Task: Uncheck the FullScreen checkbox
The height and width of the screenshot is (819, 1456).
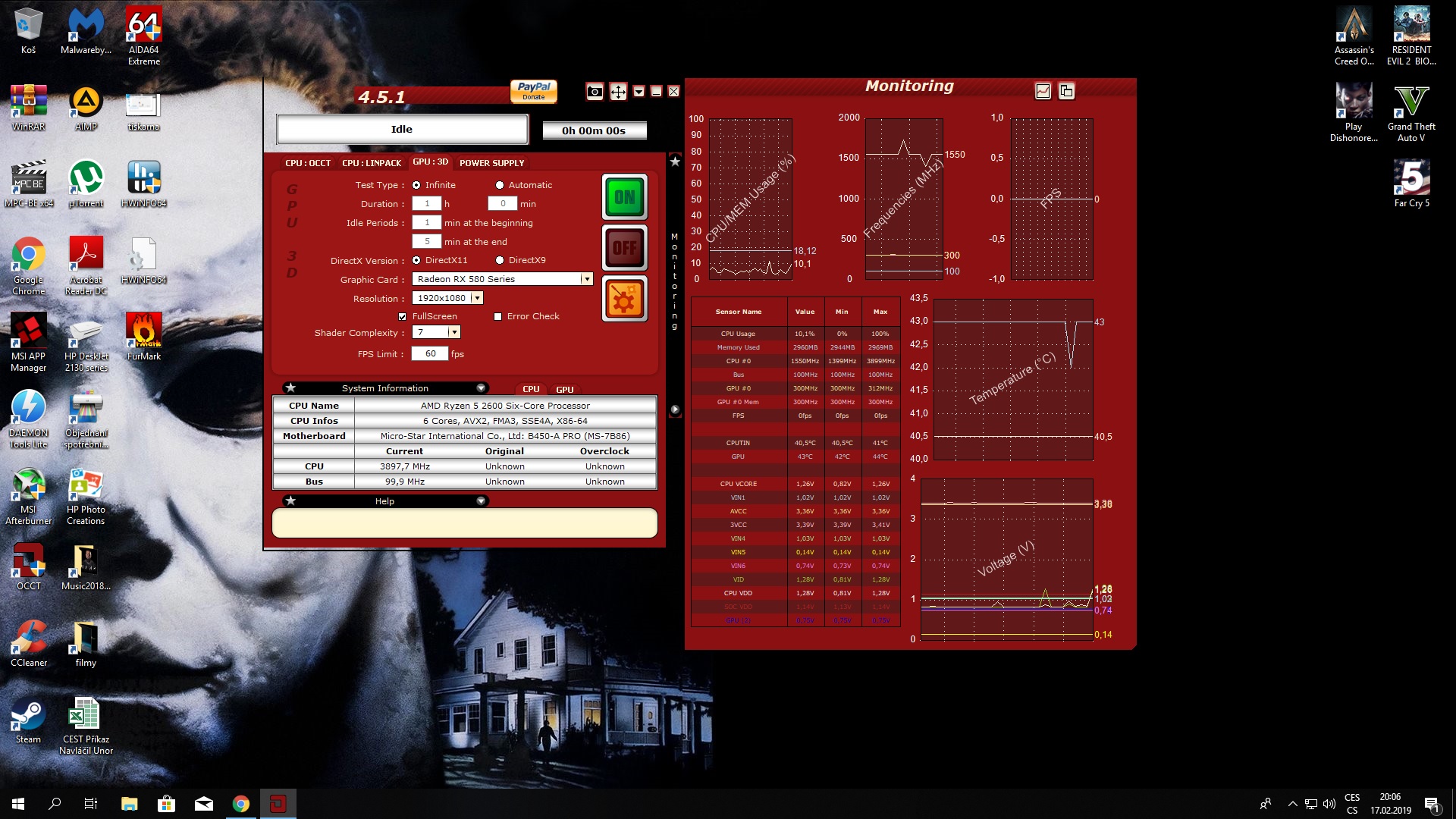Action: tap(403, 317)
